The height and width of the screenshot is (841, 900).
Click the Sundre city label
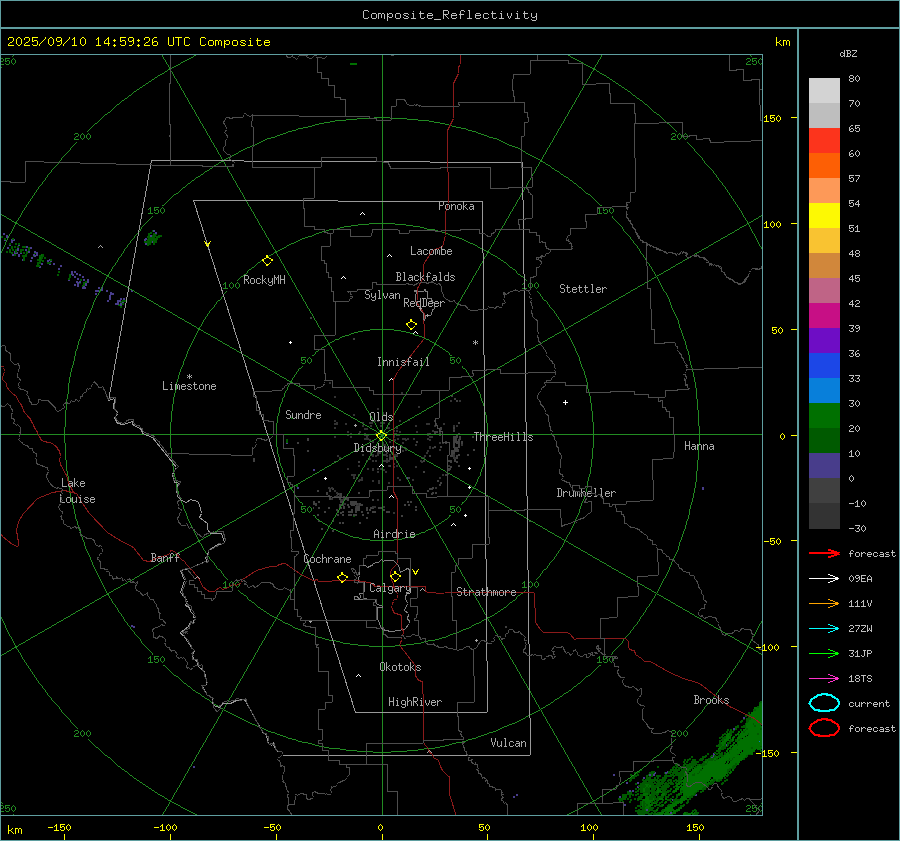[x=303, y=415]
